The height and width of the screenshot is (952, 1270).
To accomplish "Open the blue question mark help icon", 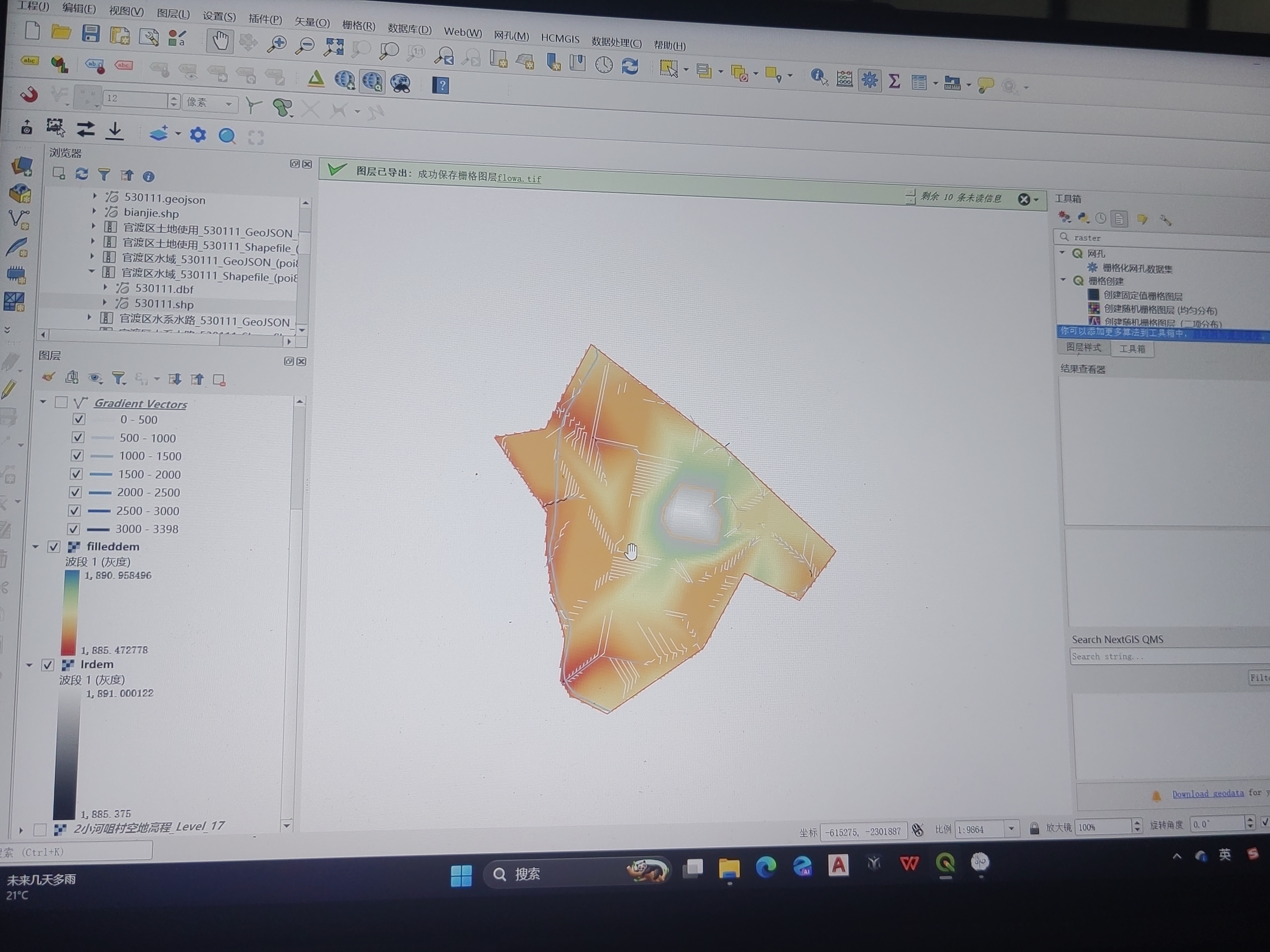I will click(441, 86).
